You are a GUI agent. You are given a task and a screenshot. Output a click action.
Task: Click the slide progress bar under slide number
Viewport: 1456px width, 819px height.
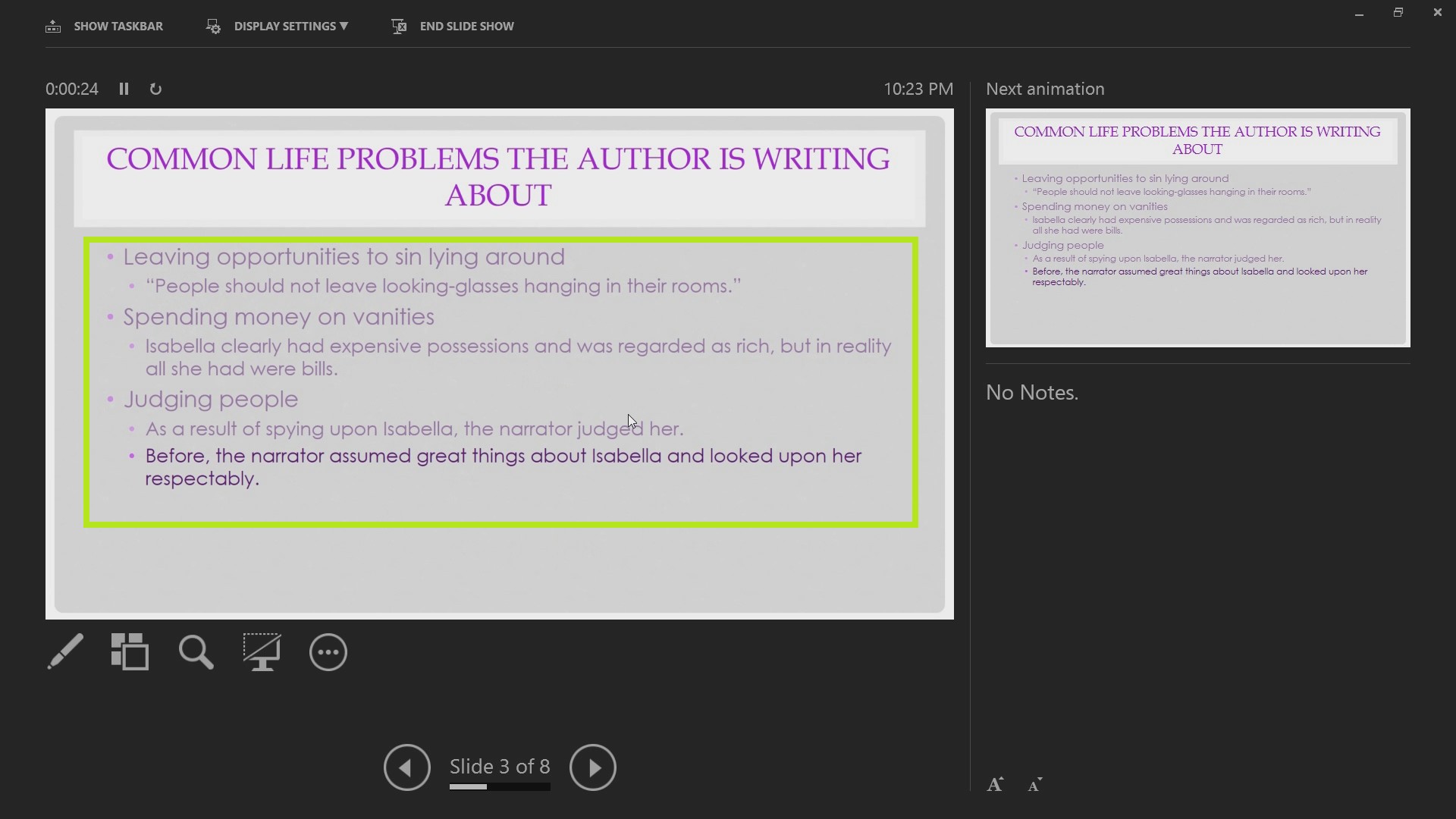click(x=500, y=787)
